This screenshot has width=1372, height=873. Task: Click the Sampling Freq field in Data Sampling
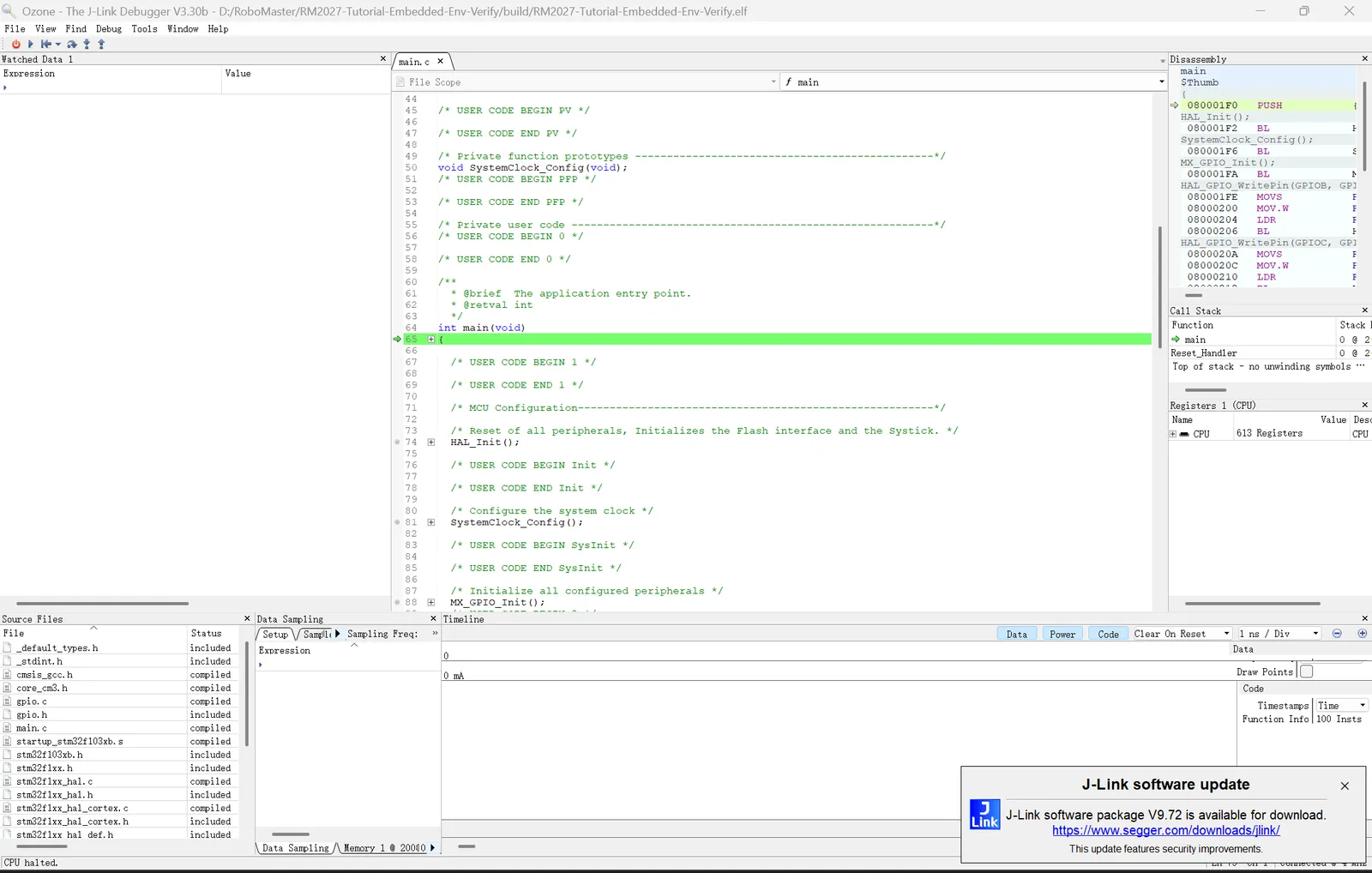tap(382, 634)
